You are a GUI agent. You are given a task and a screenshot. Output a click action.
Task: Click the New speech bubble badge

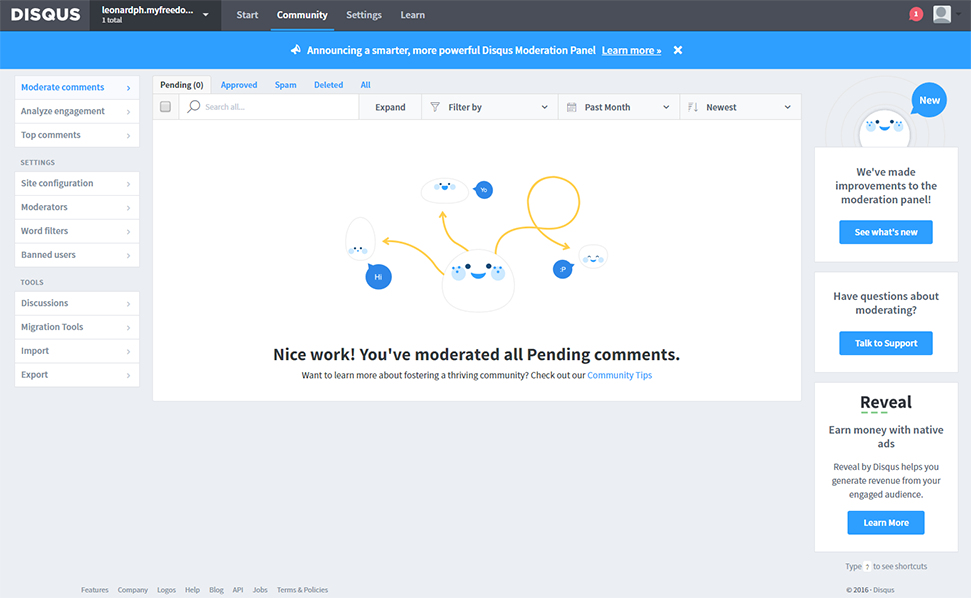click(929, 100)
